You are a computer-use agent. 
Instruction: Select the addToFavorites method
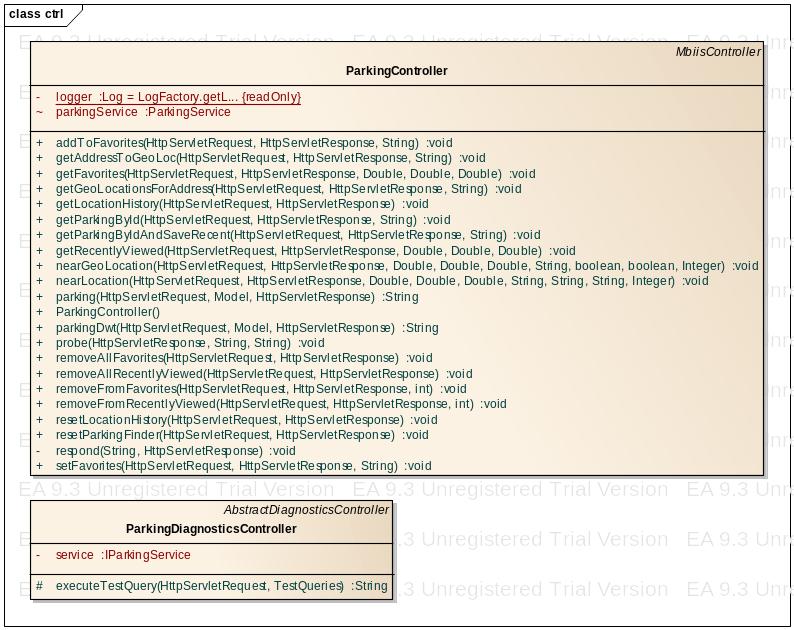click(254, 143)
